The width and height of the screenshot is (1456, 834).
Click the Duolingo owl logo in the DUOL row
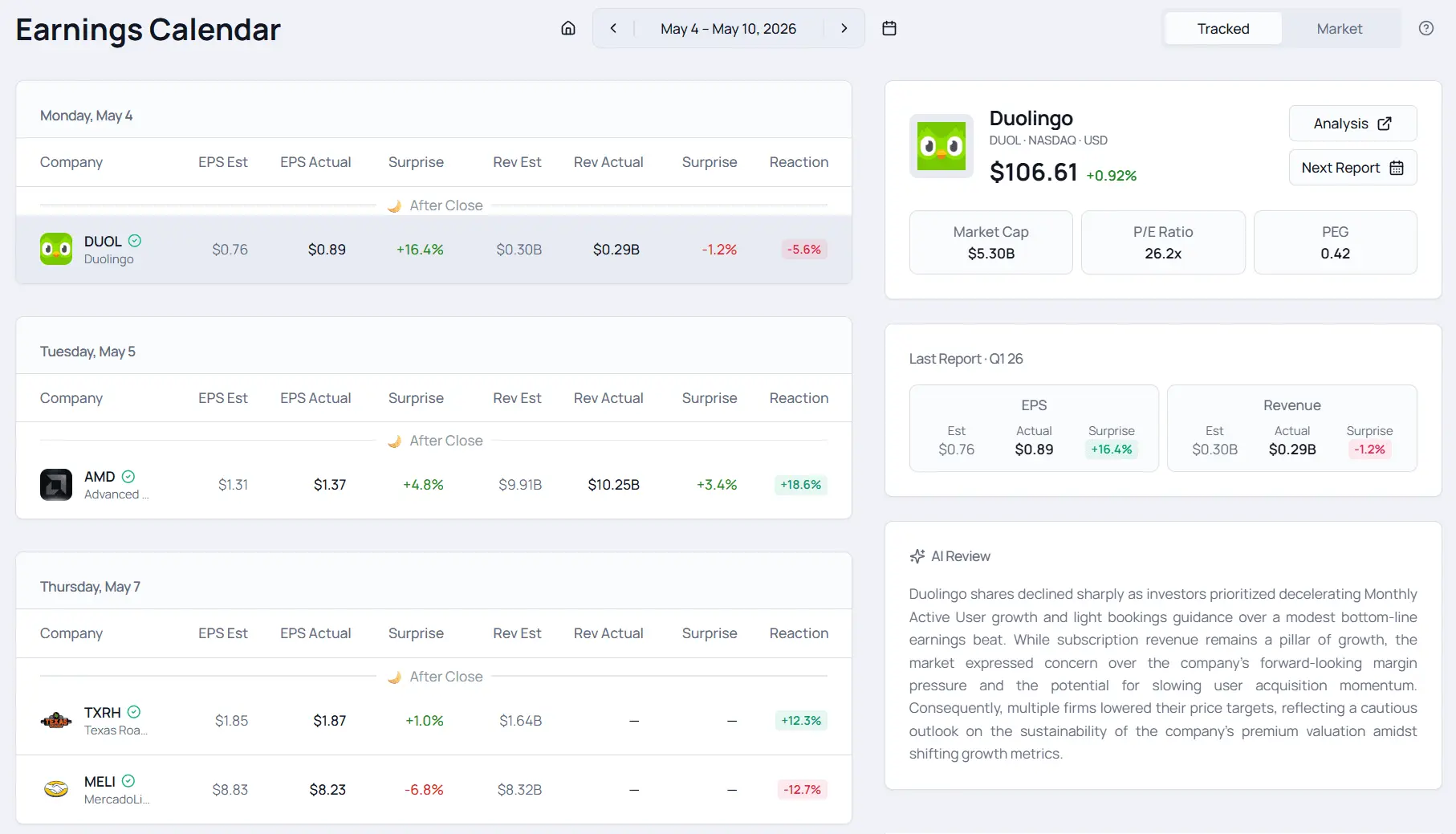click(56, 249)
